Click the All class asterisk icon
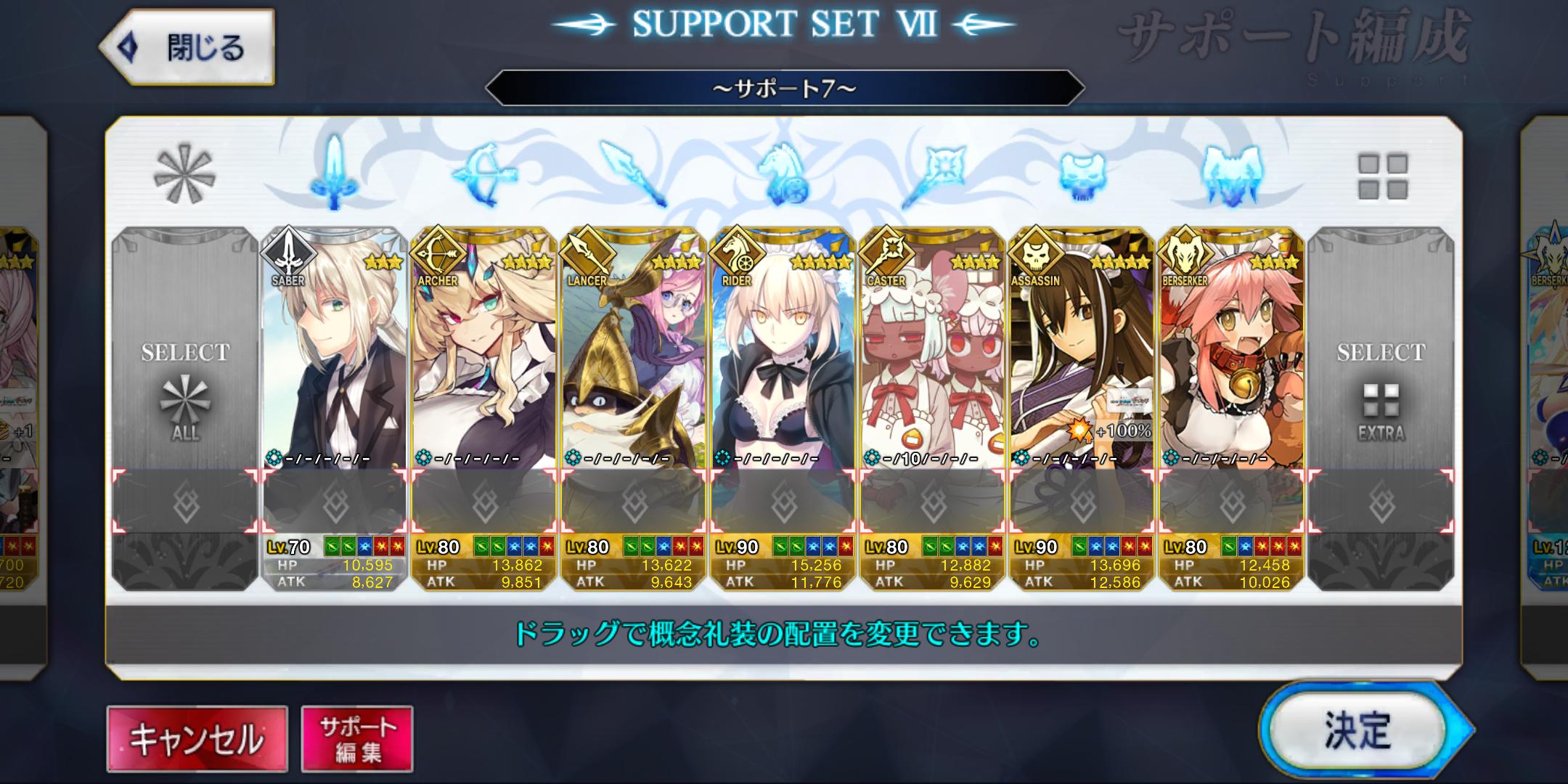The width and height of the screenshot is (1568, 784). click(185, 174)
